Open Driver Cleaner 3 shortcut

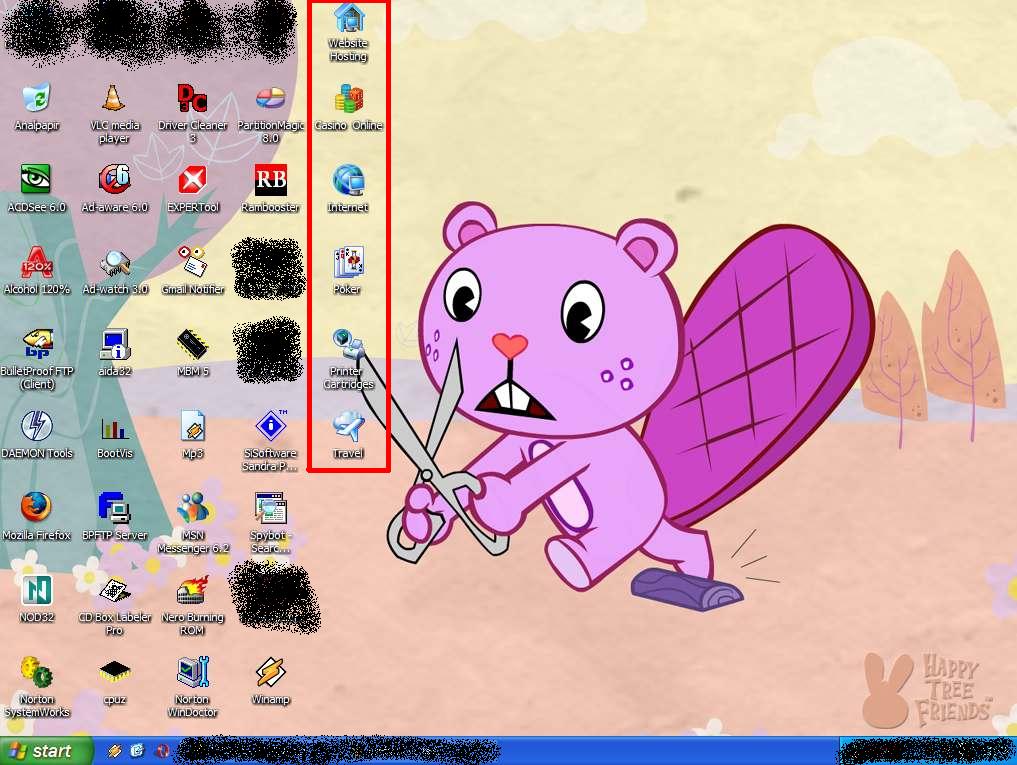tap(192, 99)
